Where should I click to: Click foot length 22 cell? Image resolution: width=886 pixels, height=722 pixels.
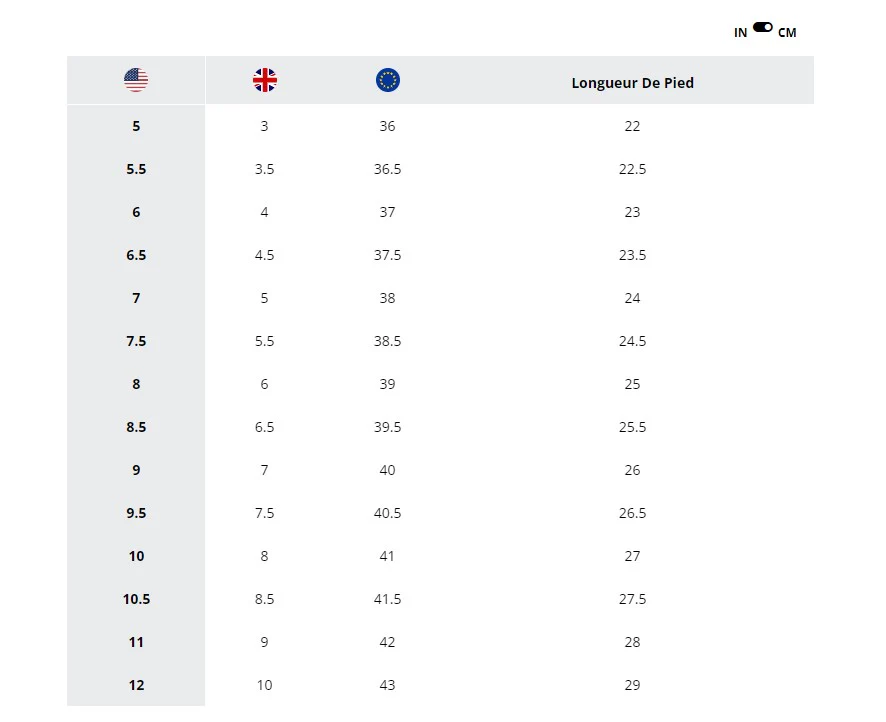pos(632,126)
